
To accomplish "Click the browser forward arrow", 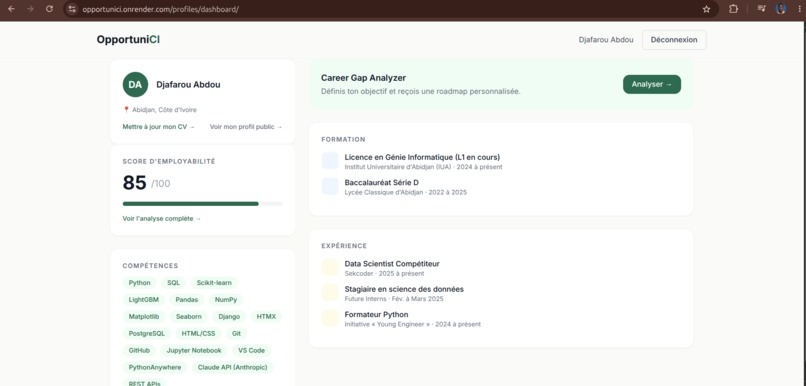I will click(x=30, y=9).
